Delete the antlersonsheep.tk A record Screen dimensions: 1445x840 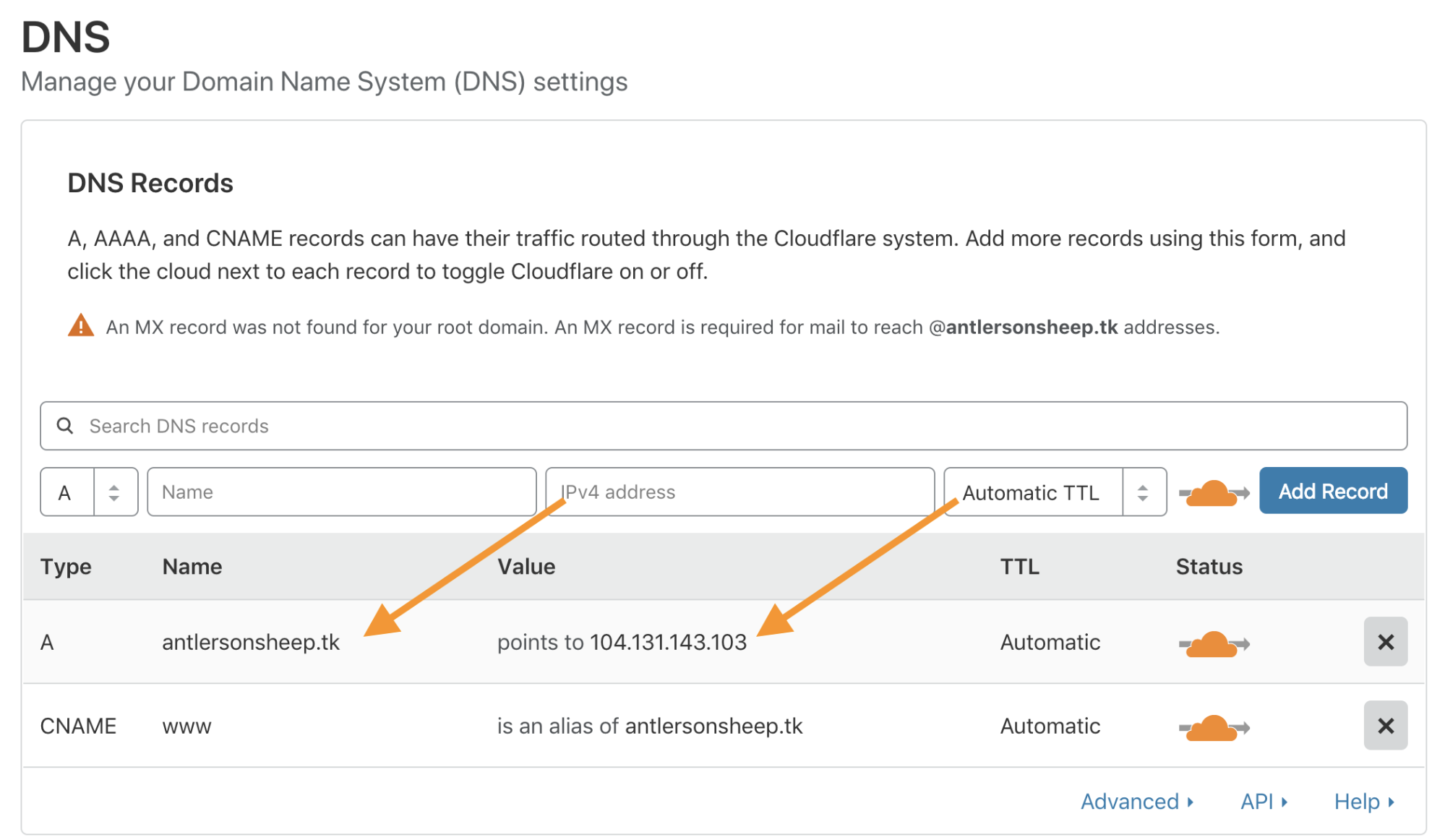coord(1385,642)
